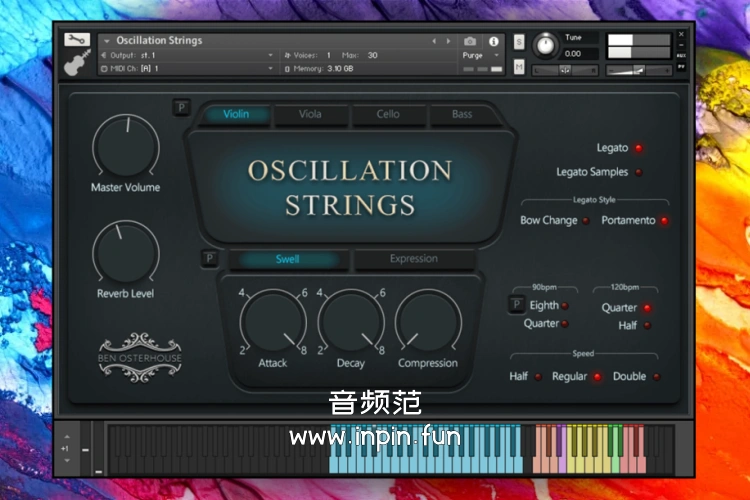Click the P button beside Swell tab

point(209,258)
